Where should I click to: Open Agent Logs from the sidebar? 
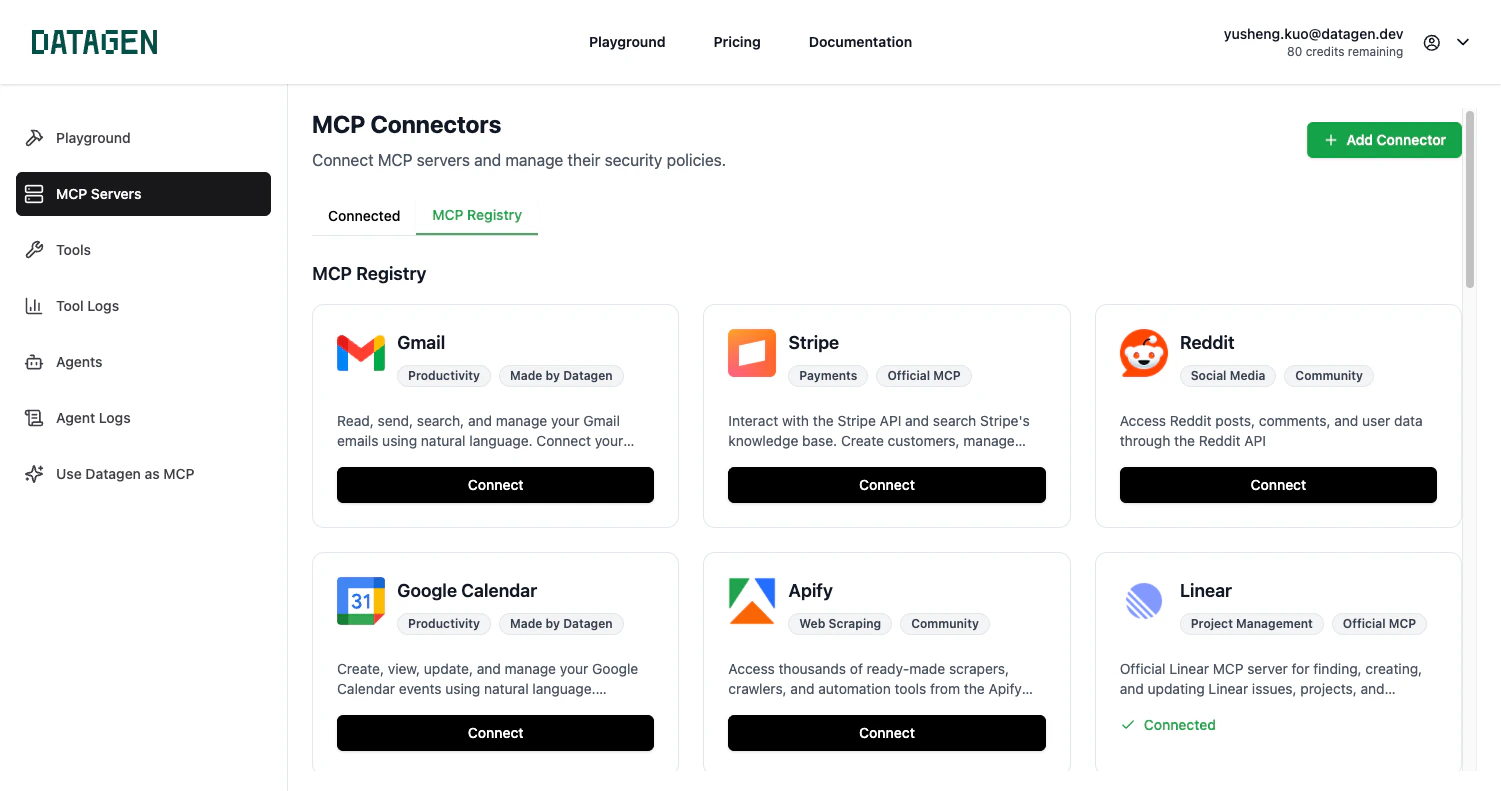34,417
